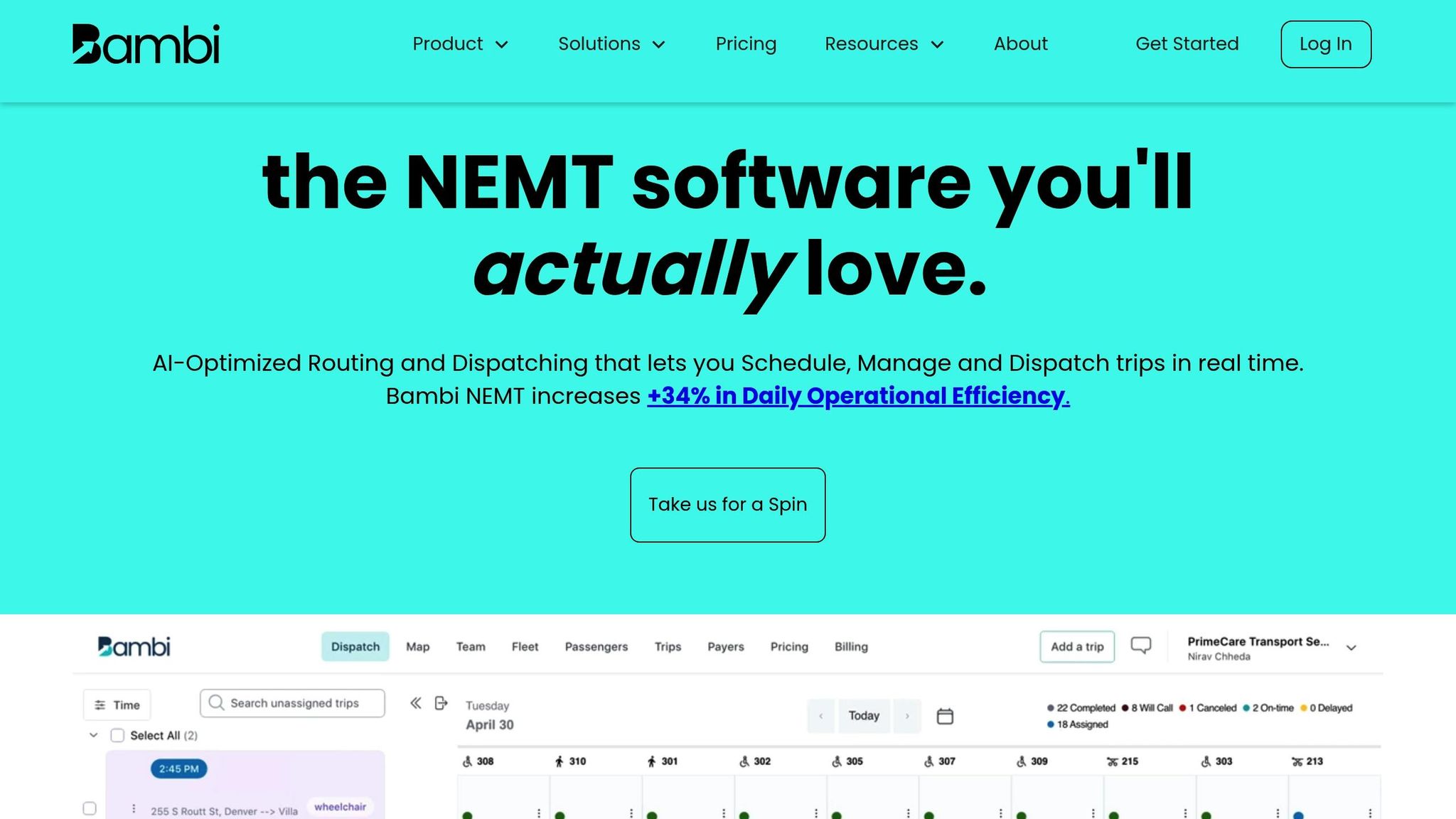Expand the Solutions dropdown menu
Viewport: 1456px width, 819px height.
(612, 44)
